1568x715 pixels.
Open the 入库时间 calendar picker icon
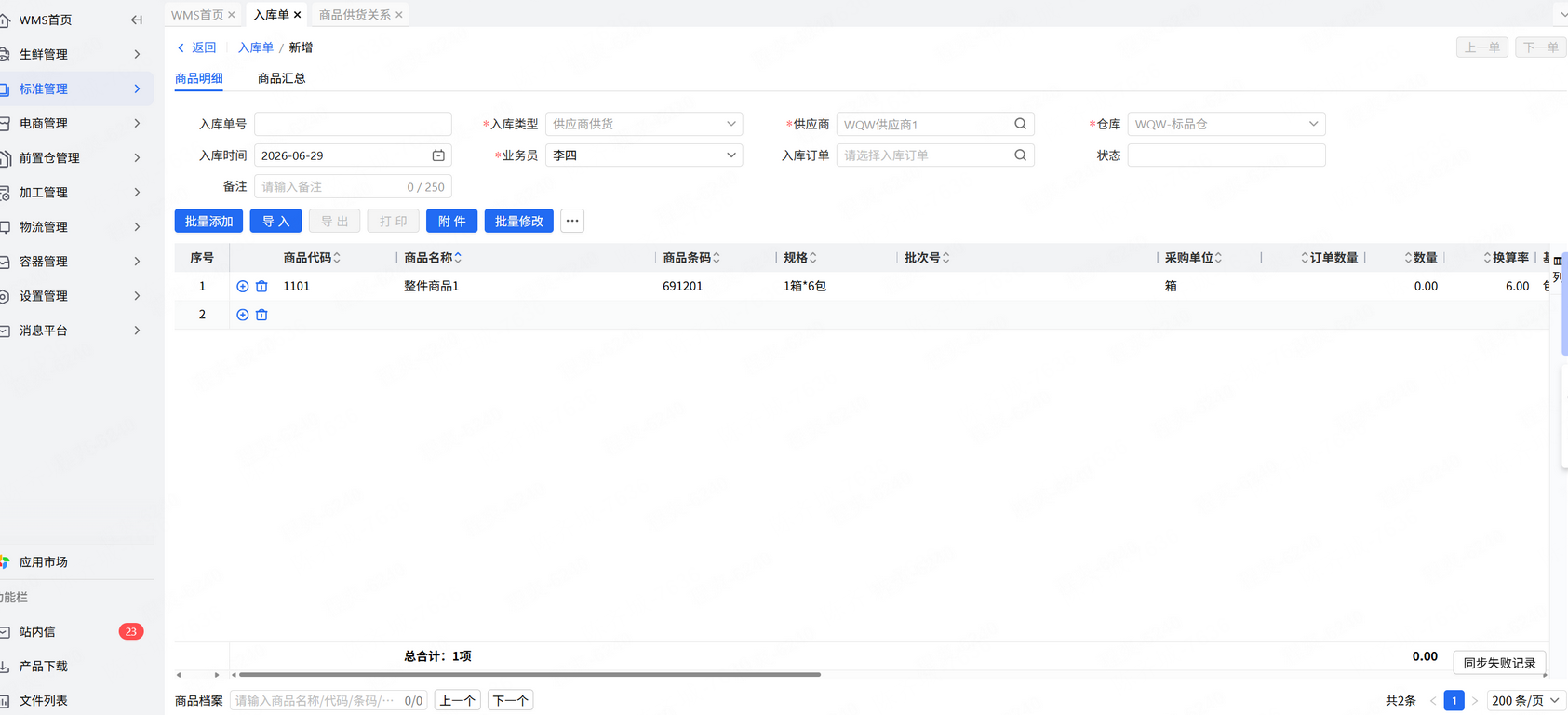(438, 155)
